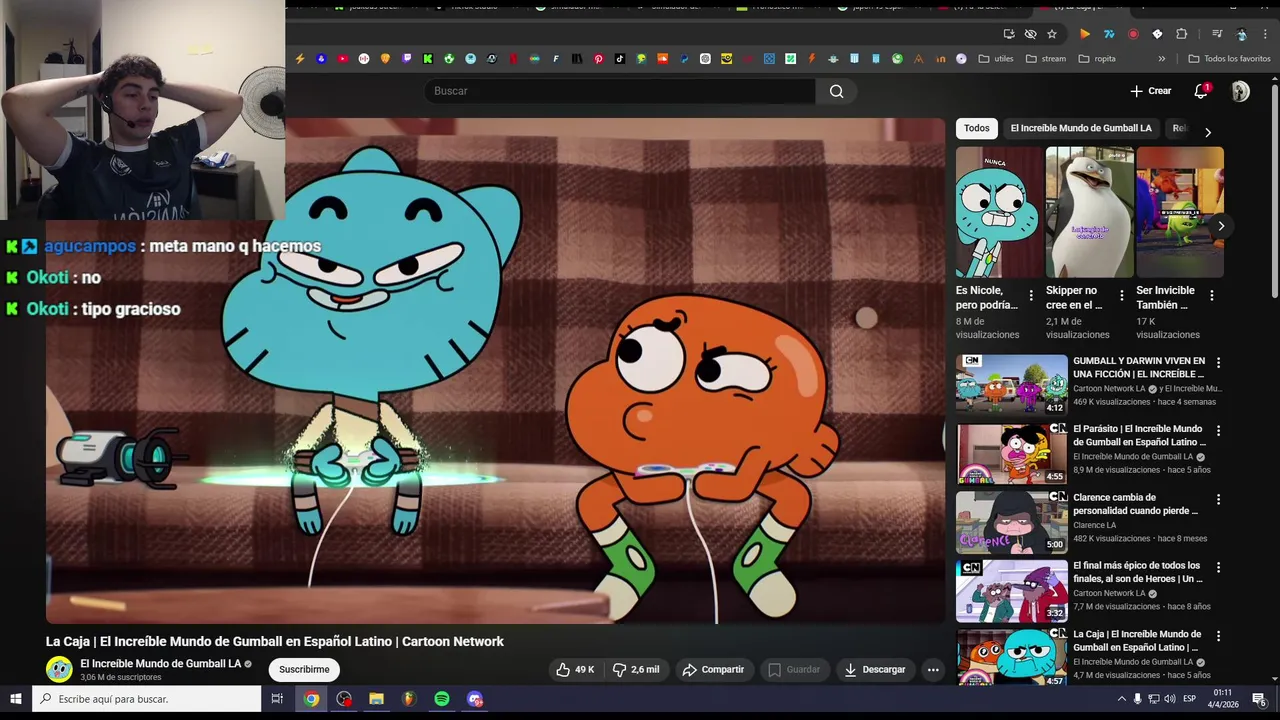Image resolution: width=1280 pixels, height=720 pixels.
Task: Expand overflow bookmarks chevron
Action: pyautogui.click(x=1161, y=59)
